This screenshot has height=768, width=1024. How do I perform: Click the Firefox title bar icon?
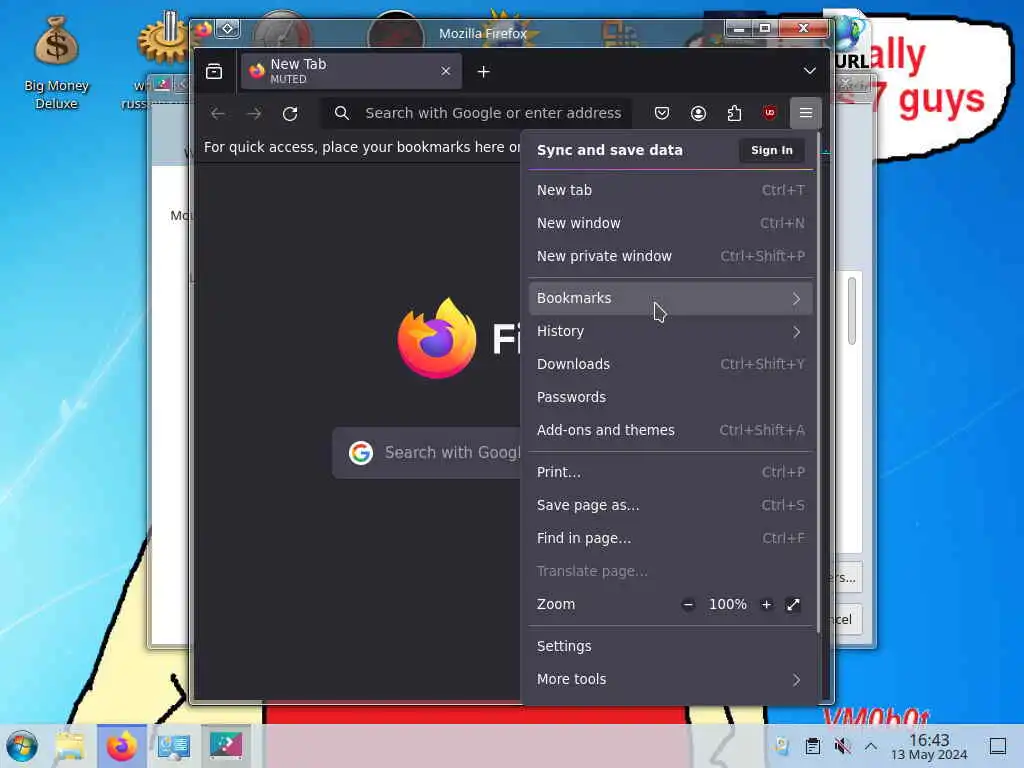click(203, 29)
